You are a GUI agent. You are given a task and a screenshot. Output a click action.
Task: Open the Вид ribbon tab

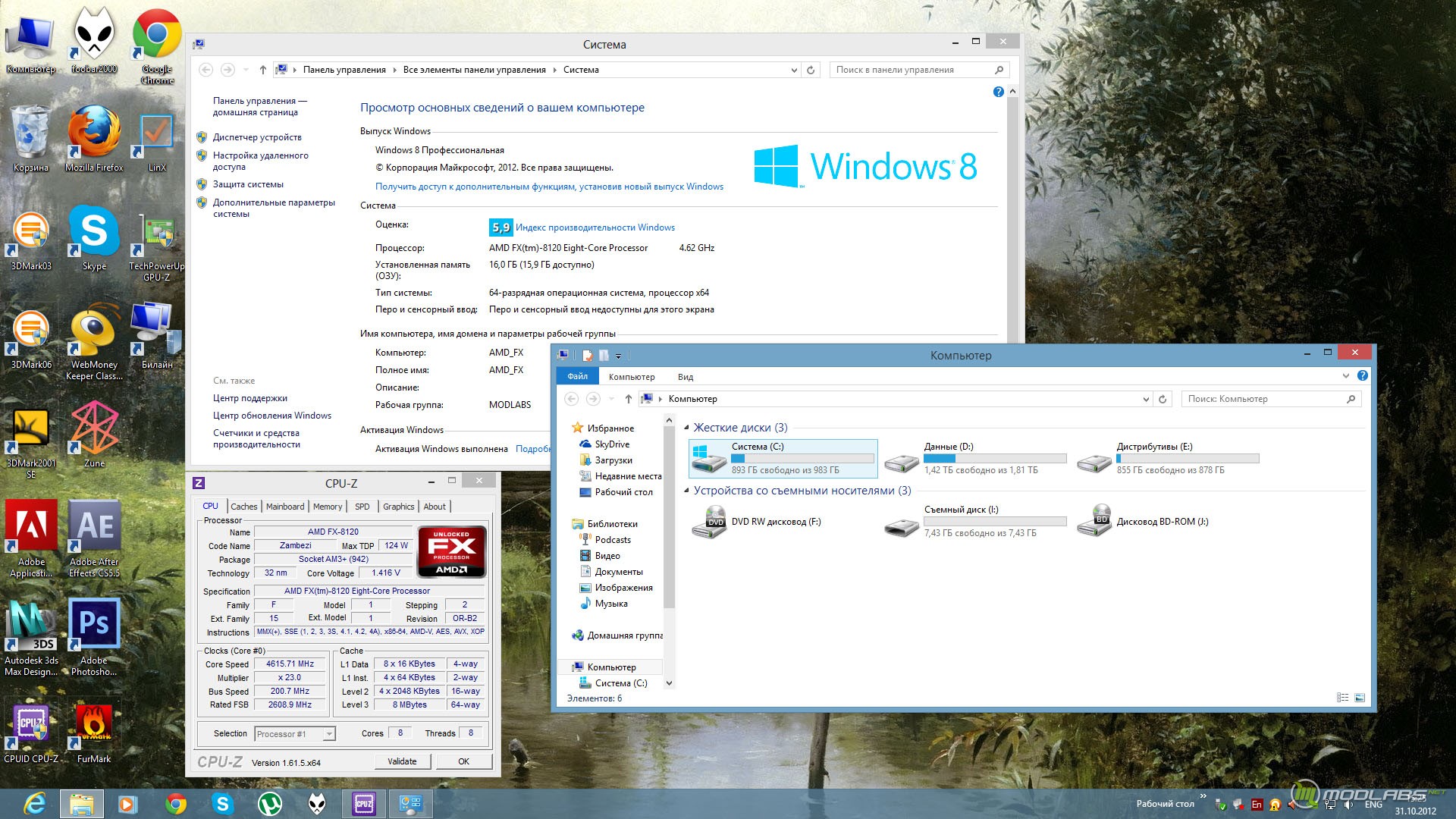[686, 377]
